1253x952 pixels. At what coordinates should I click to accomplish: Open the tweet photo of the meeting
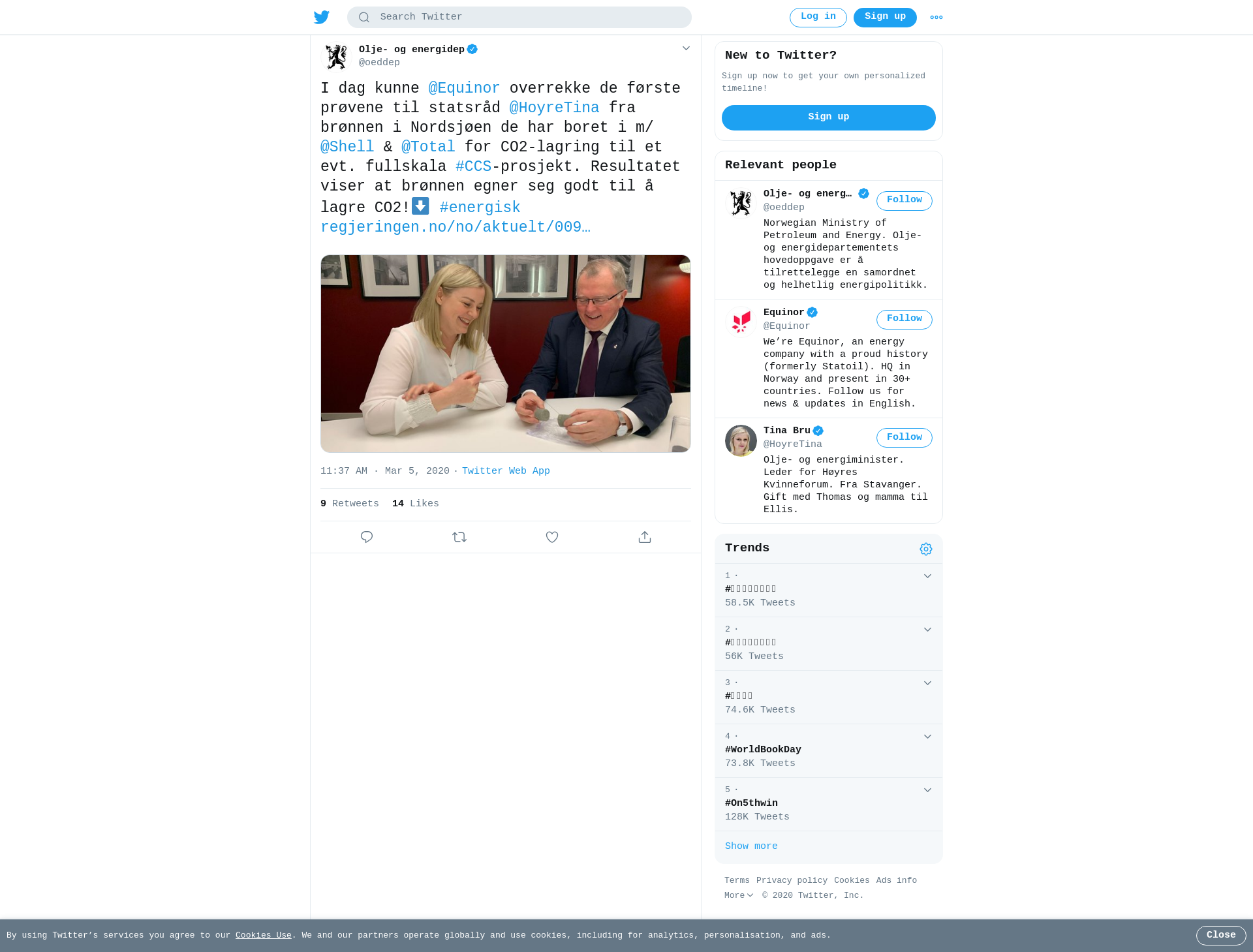pyautogui.click(x=506, y=354)
